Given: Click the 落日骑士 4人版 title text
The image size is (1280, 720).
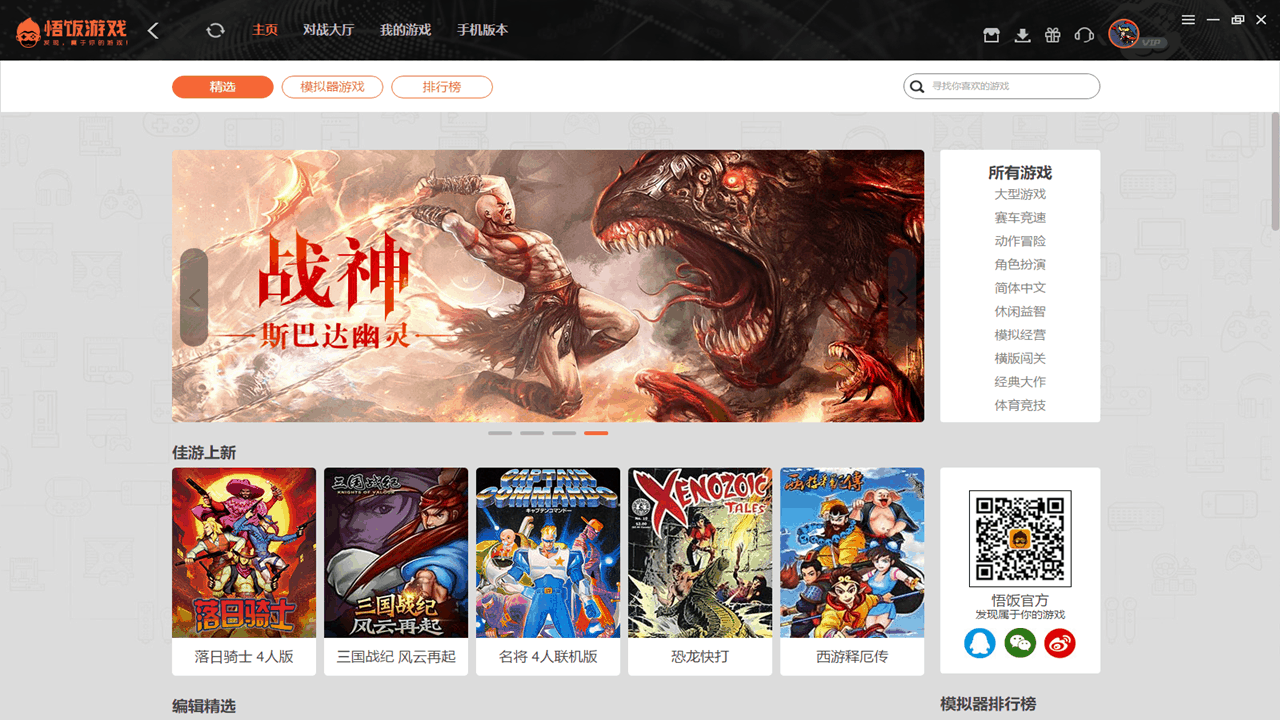Looking at the screenshot, I should 244,657.
